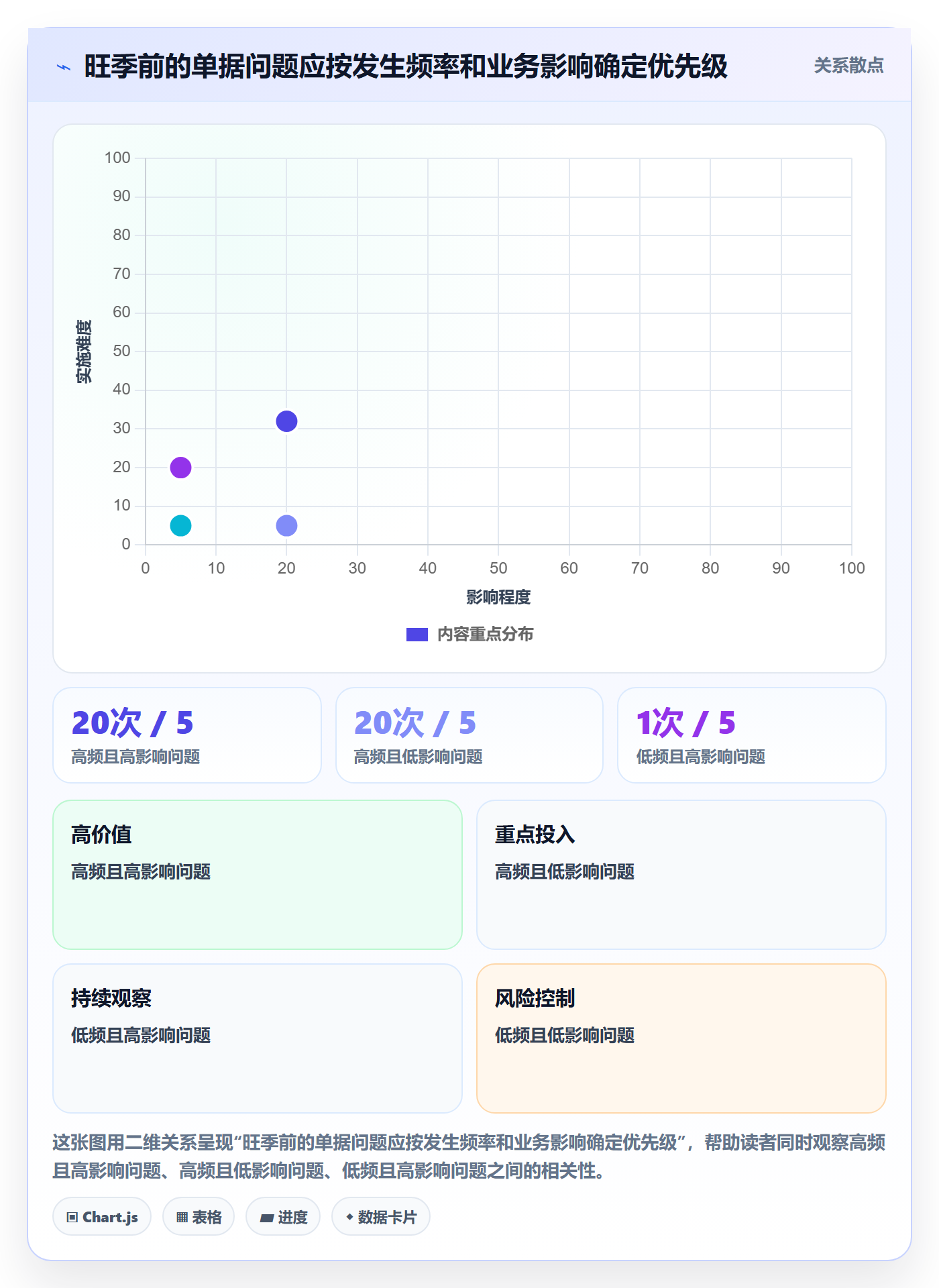Click the 进度 tag chip
The height and width of the screenshot is (1288, 939).
pos(283,1217)
